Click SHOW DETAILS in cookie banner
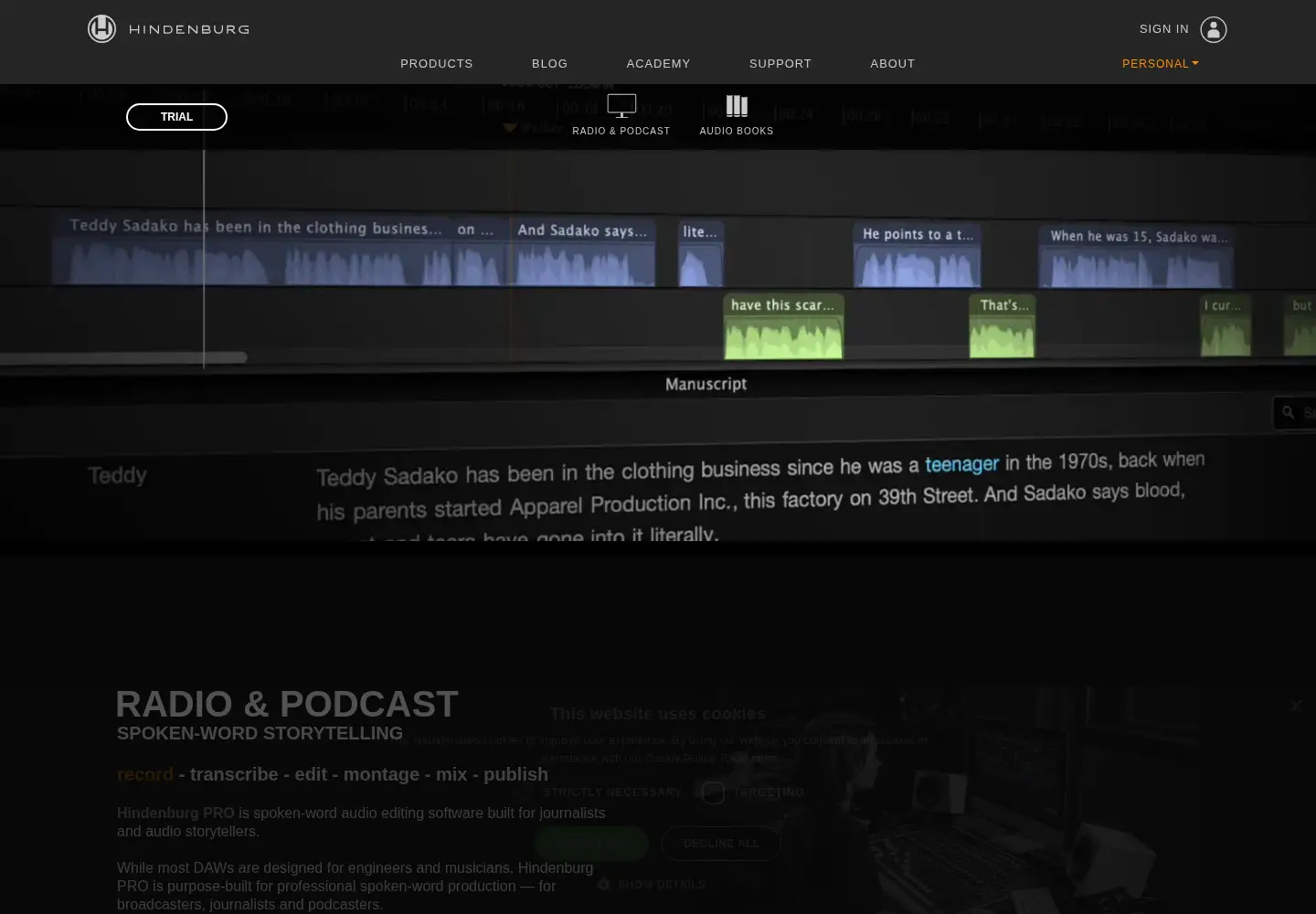Image resolution: width=1316 pixels, height=914 pixels. pos(662,885)
